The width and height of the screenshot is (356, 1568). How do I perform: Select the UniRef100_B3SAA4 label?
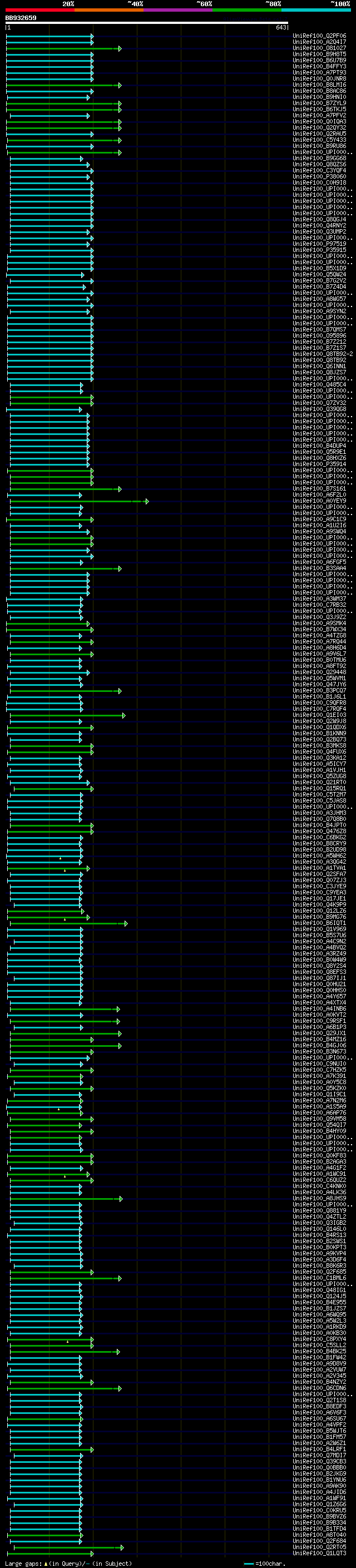(x=319, y=568)
